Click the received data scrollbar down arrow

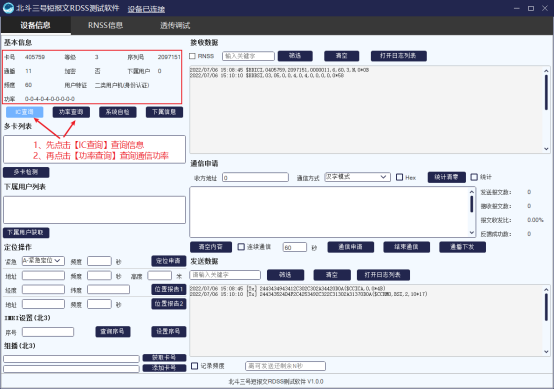pos(546,149)
